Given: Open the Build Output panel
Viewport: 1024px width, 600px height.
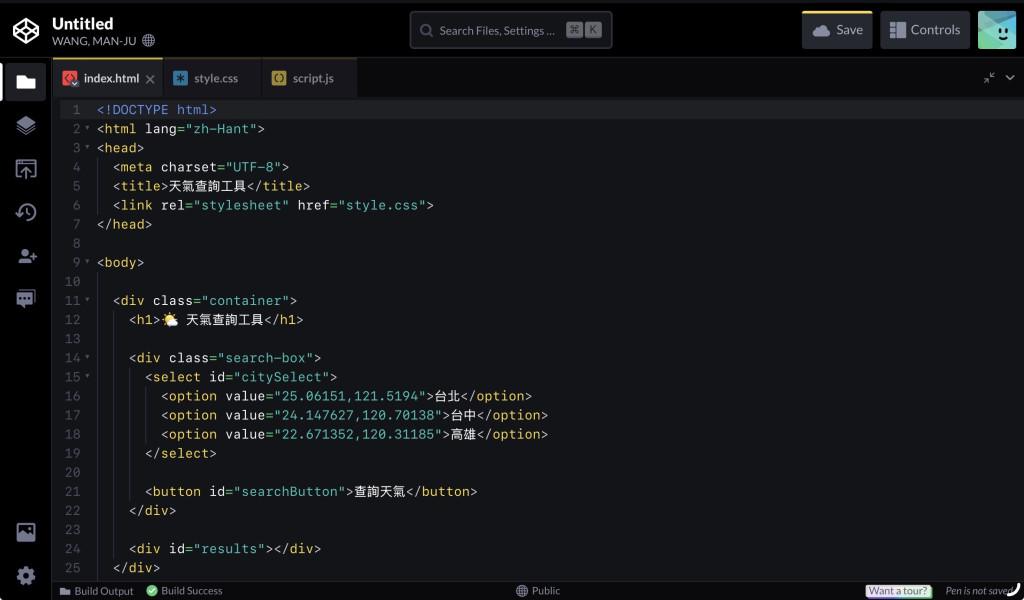Looking at the screenshot, I should (x=97, y=591).
